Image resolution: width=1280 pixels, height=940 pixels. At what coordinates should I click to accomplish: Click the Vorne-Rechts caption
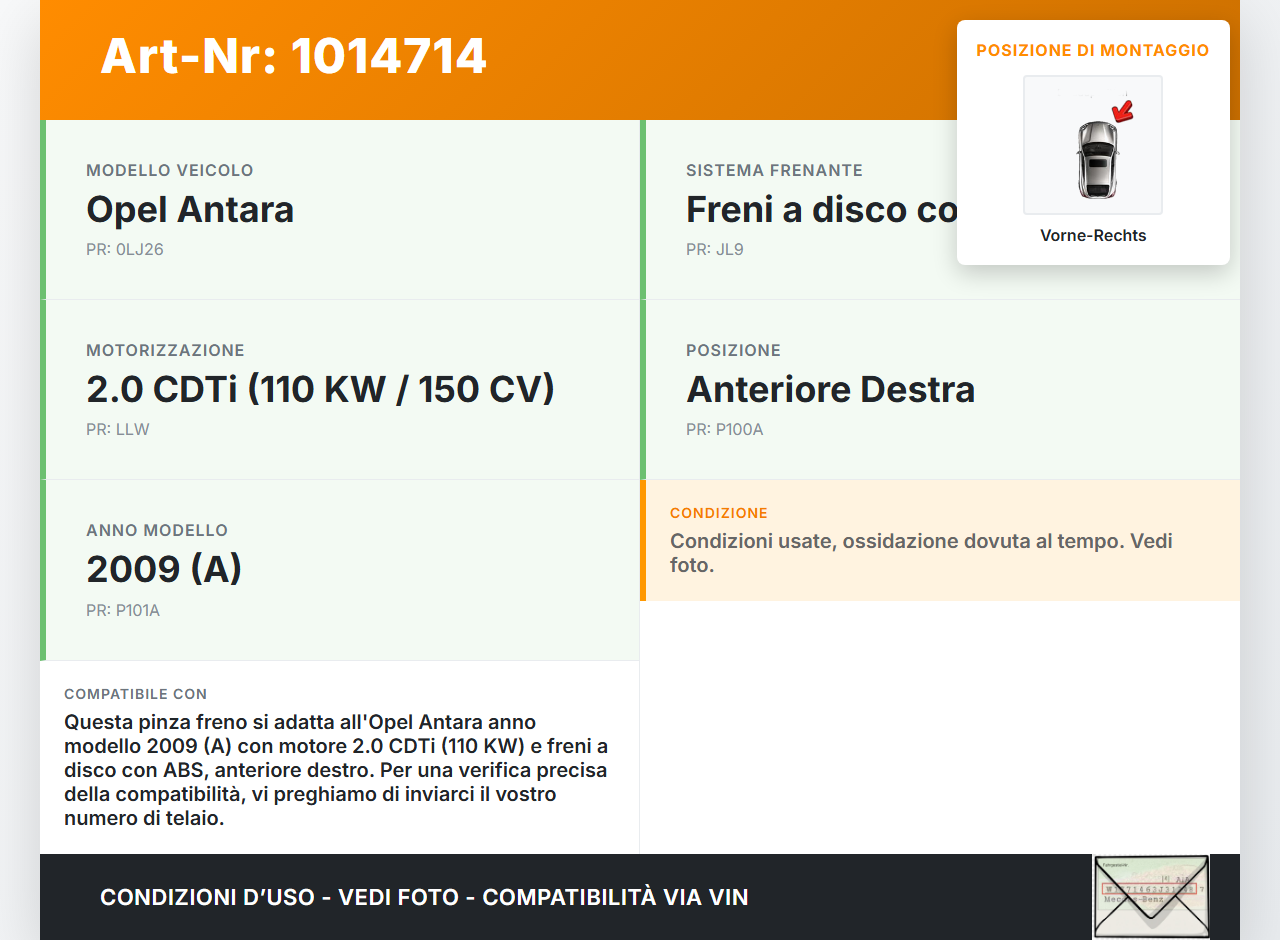[x=1093, y=236]
